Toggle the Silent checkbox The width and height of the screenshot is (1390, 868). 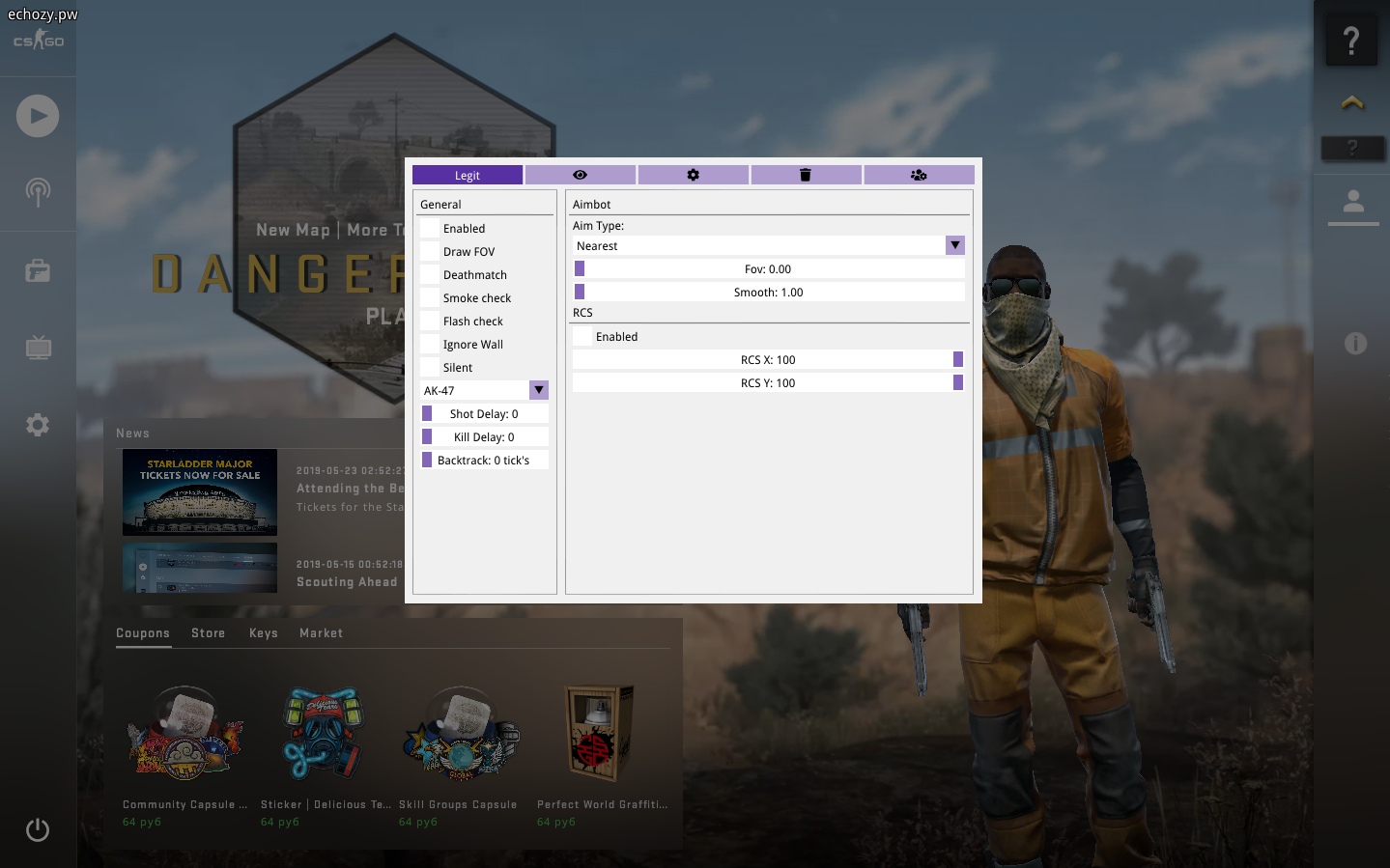pyautogui.click(x=430, y=367)
